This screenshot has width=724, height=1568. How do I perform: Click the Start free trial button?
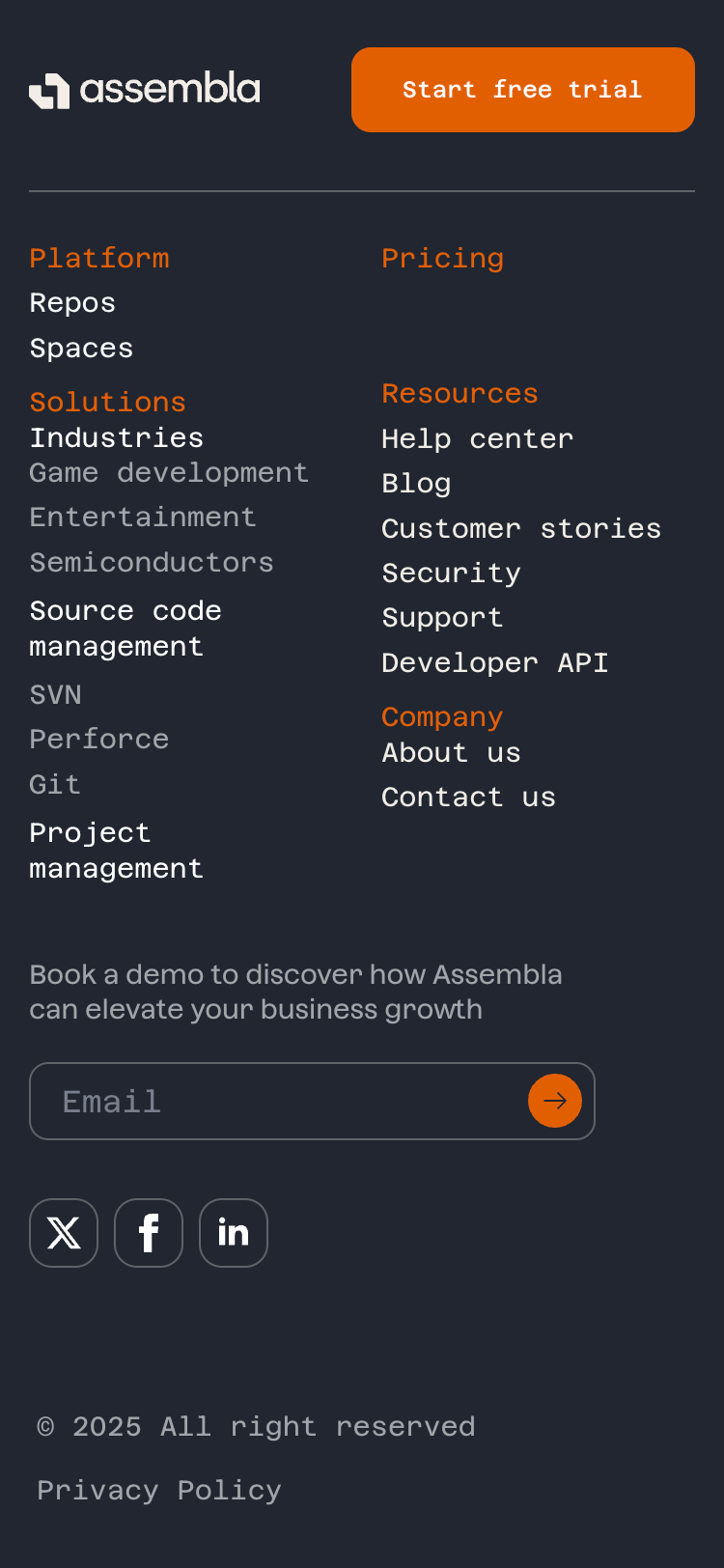tap(522, 89)
